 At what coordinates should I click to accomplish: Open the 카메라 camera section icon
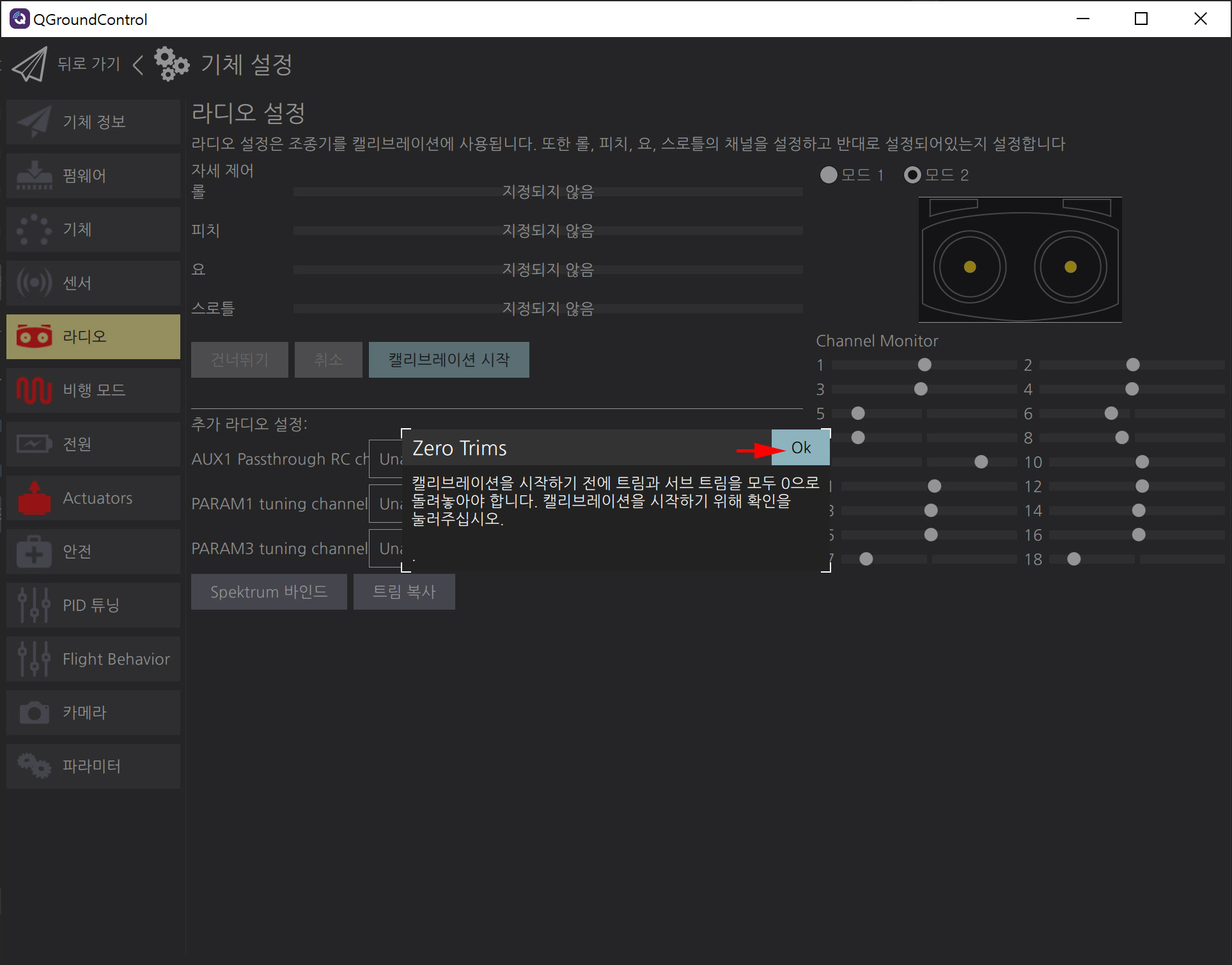click(34, 713)
